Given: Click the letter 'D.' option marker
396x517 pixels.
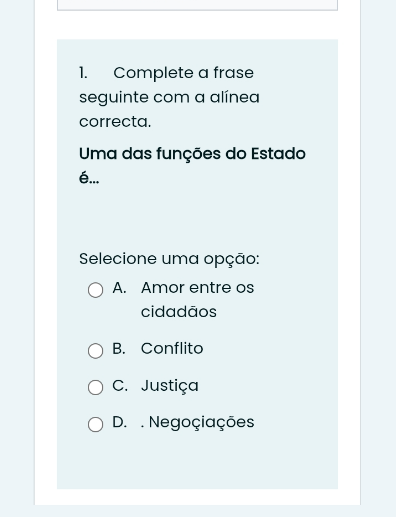Looking at the screenshot, I should [x=120, y=422].
